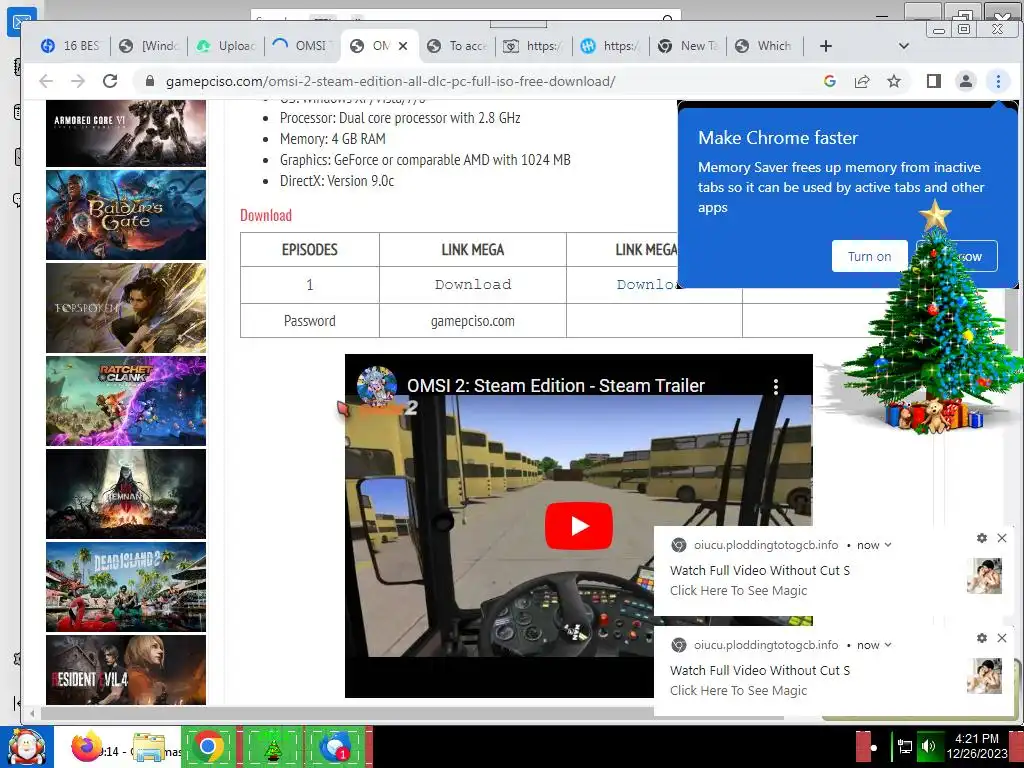Click the address bar URL
The image size is (1024, 768).
pos(391,81)
